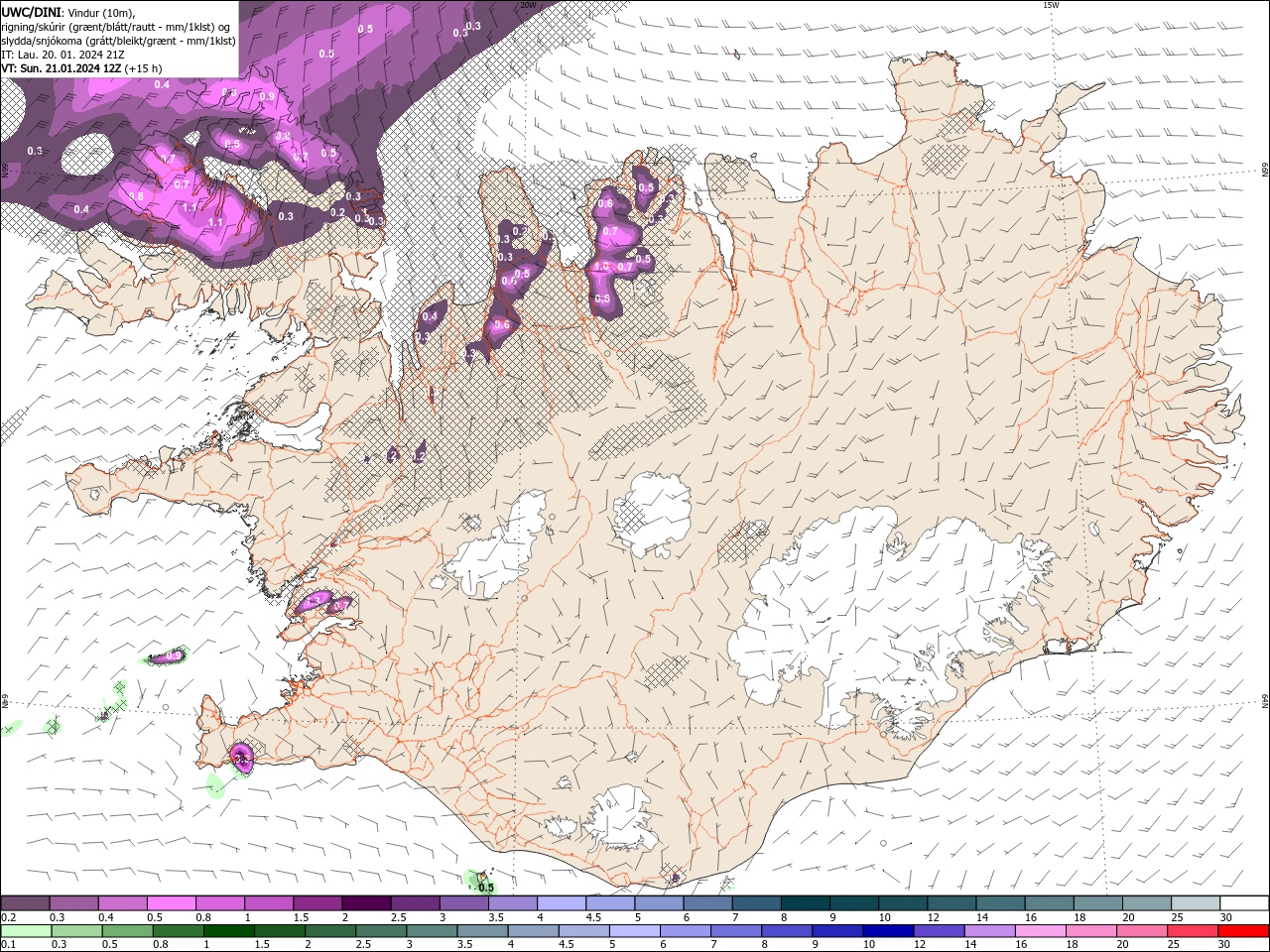Choose the darkest green 1 swatch in the lower legend row

tap(228, 931)
